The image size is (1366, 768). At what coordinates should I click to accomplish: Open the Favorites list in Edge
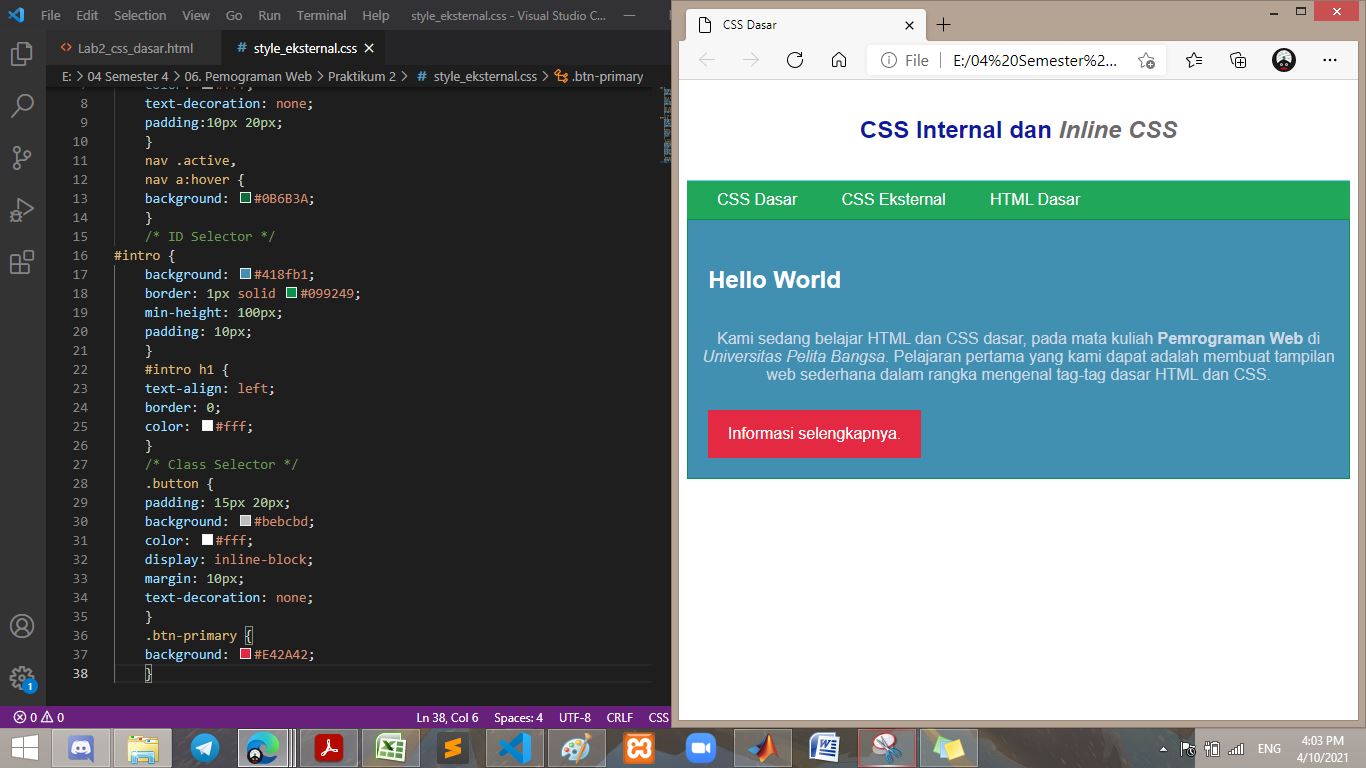[x=1194, y=60]
